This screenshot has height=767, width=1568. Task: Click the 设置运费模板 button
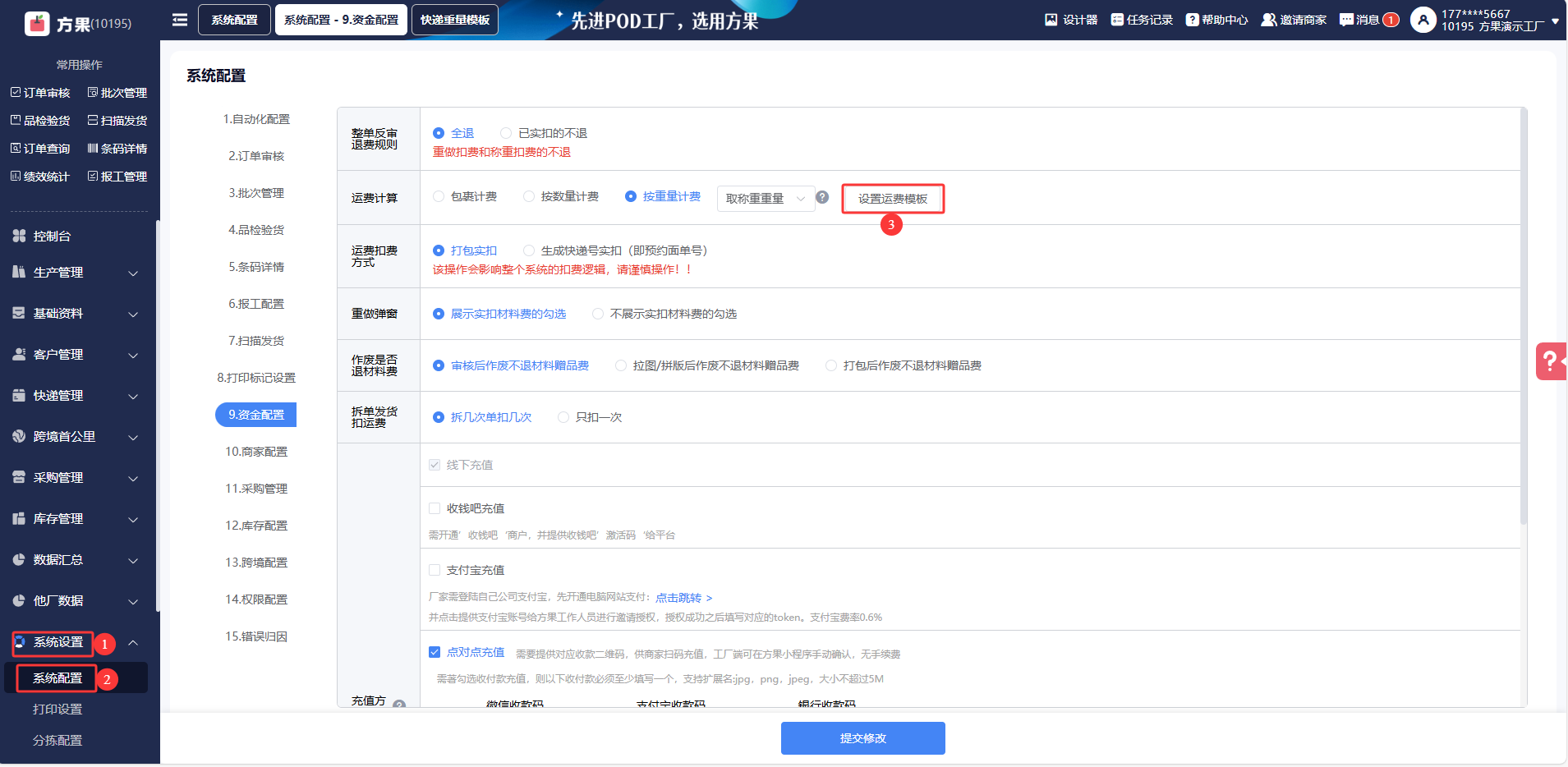893,199
